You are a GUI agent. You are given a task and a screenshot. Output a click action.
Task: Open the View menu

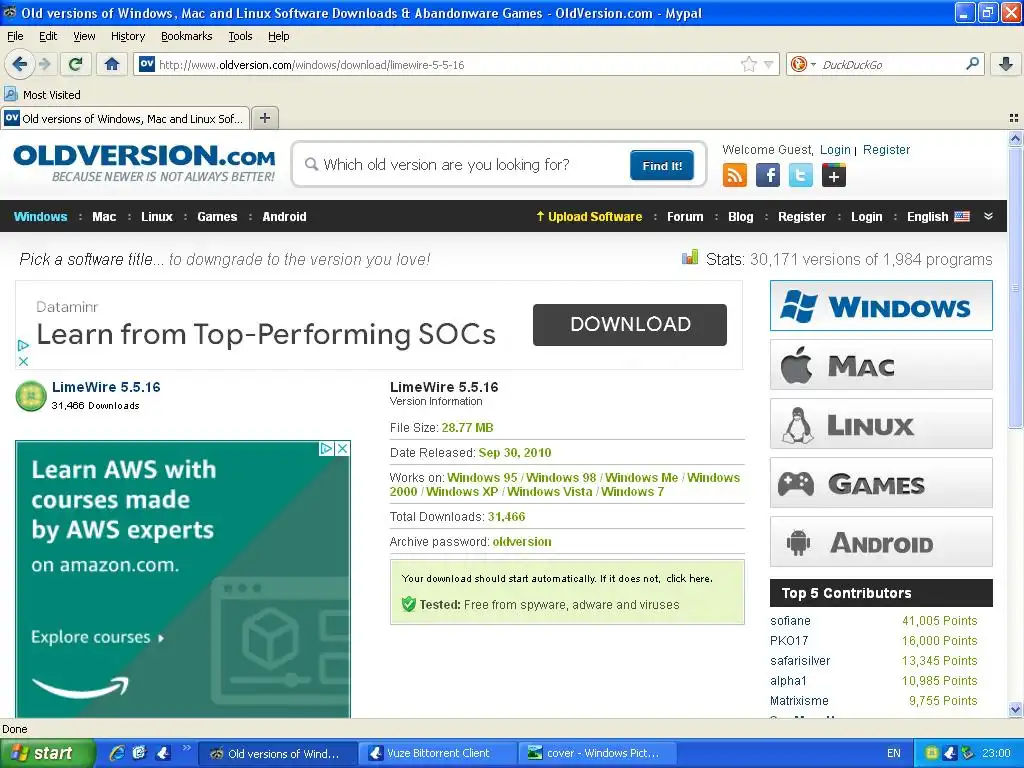[x=84, y=36]
